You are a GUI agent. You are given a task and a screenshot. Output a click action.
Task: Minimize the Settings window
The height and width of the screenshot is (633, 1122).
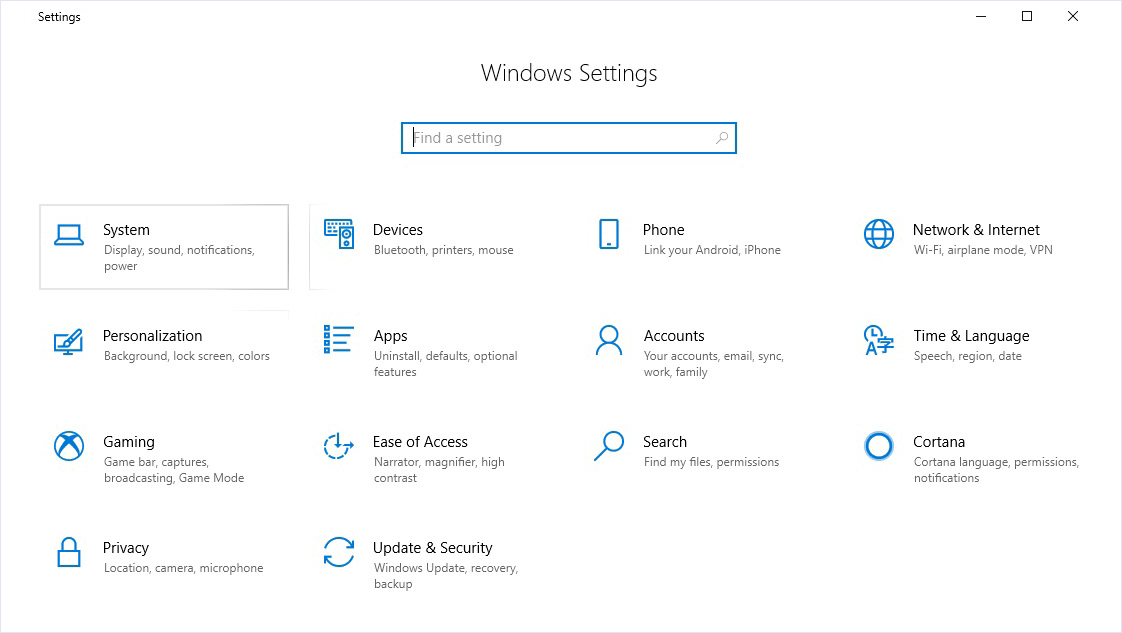click(x=981, y=16)
